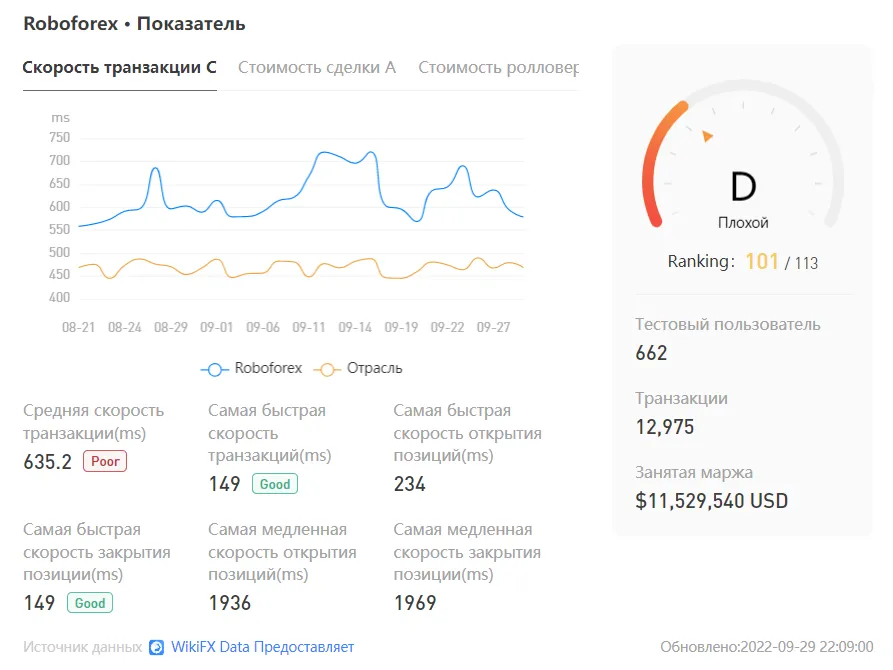This screenshot has width=893, height=670.
Task: Click the slowest opening speed value 1936
Action: pyautogui.click(x=230, y=603)
